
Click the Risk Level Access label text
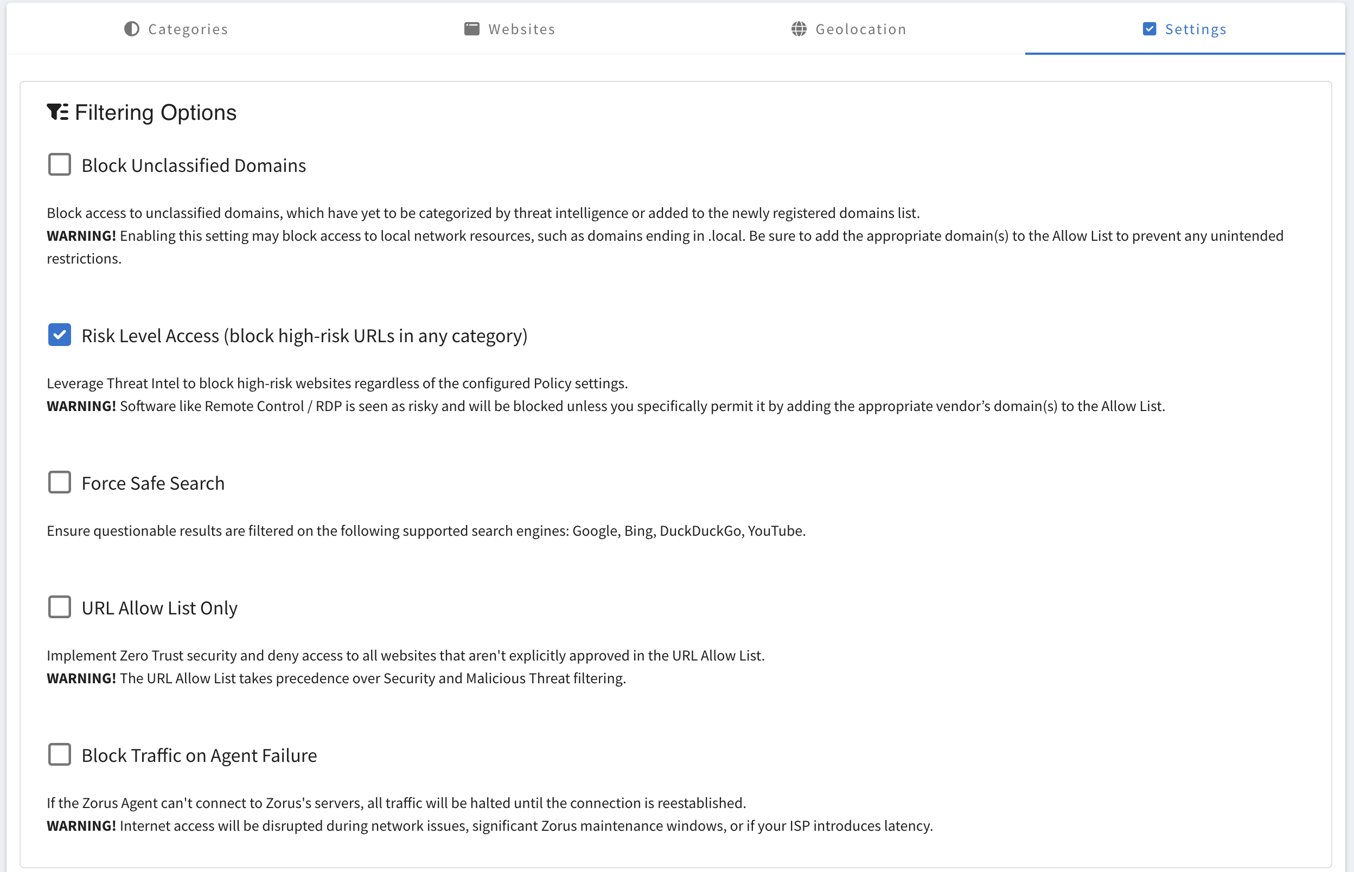click(304, 336)
